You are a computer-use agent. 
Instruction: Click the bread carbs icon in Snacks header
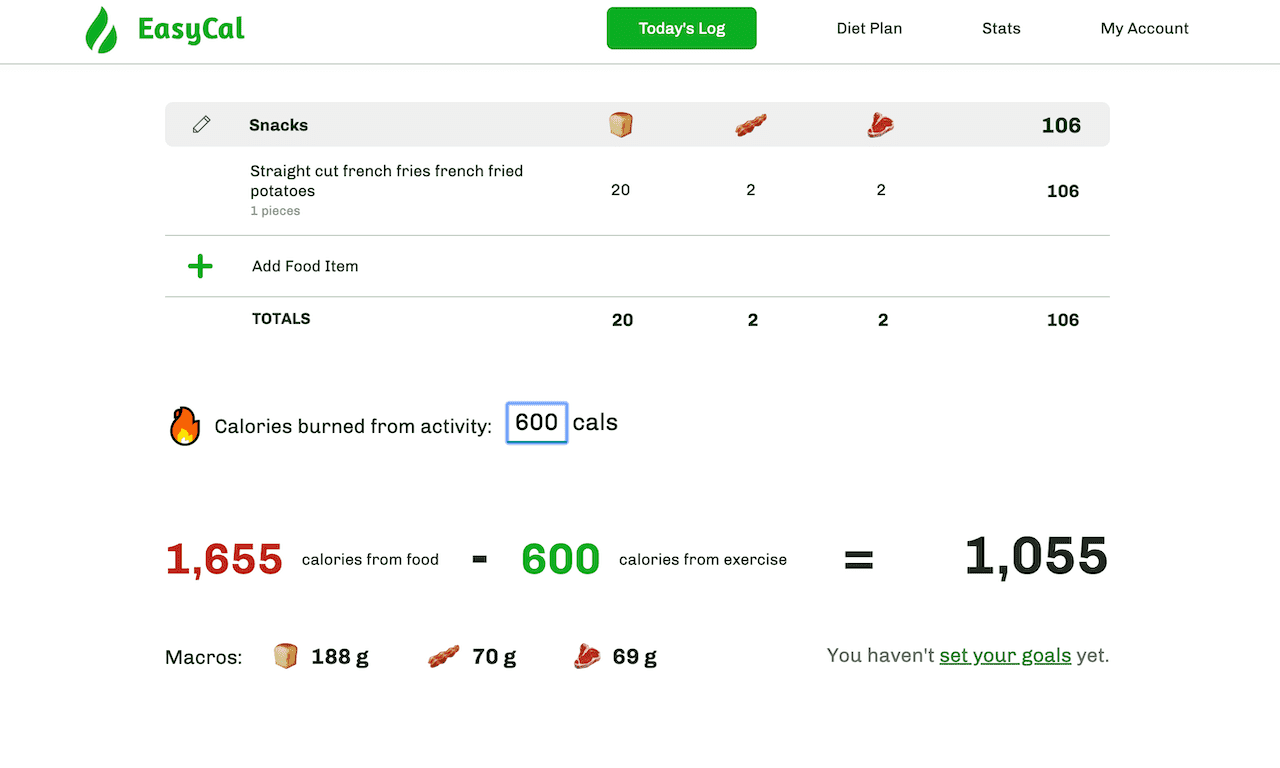click(621, 125)
